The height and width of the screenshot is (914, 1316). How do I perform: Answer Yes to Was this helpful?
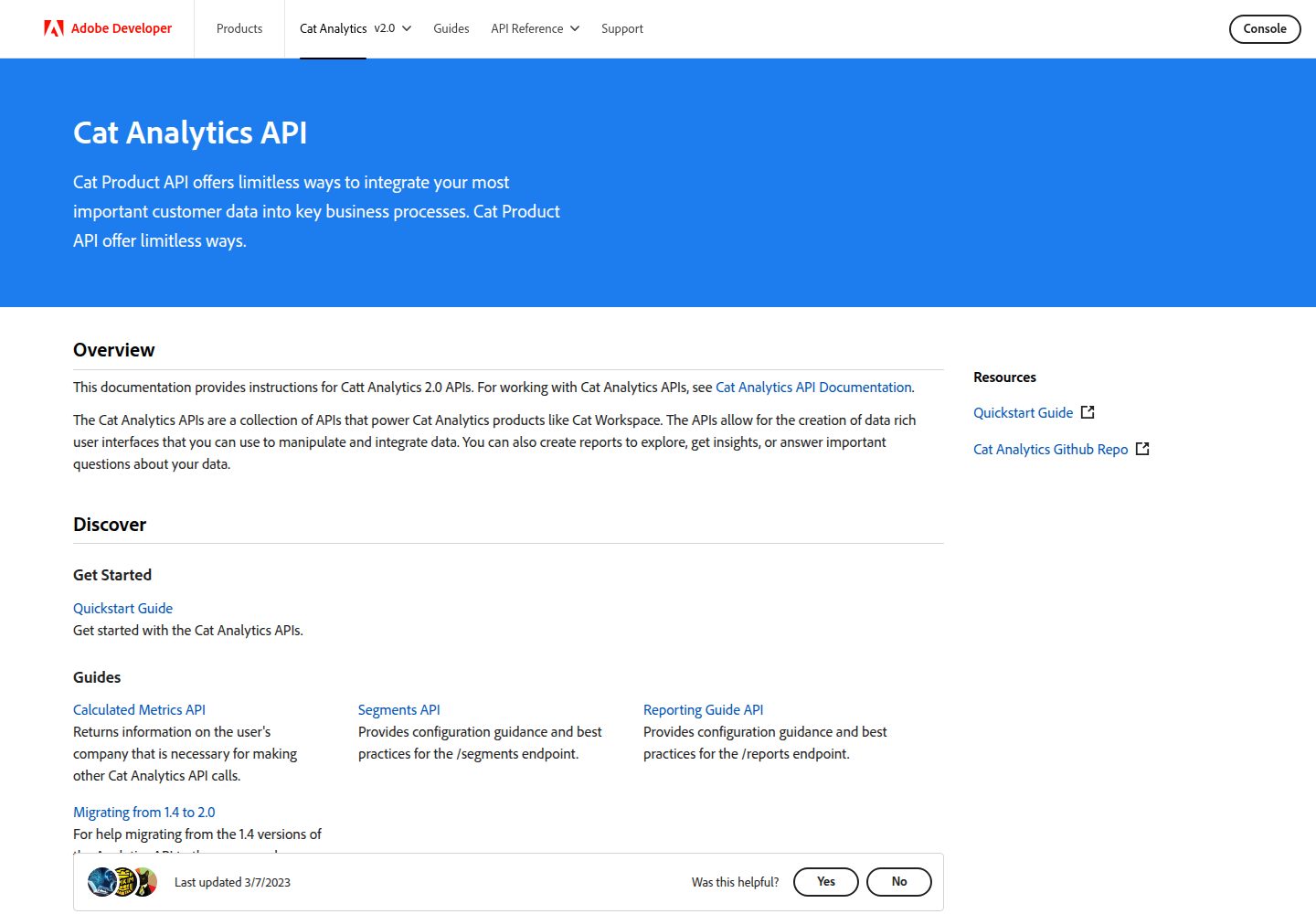point(826,882)
